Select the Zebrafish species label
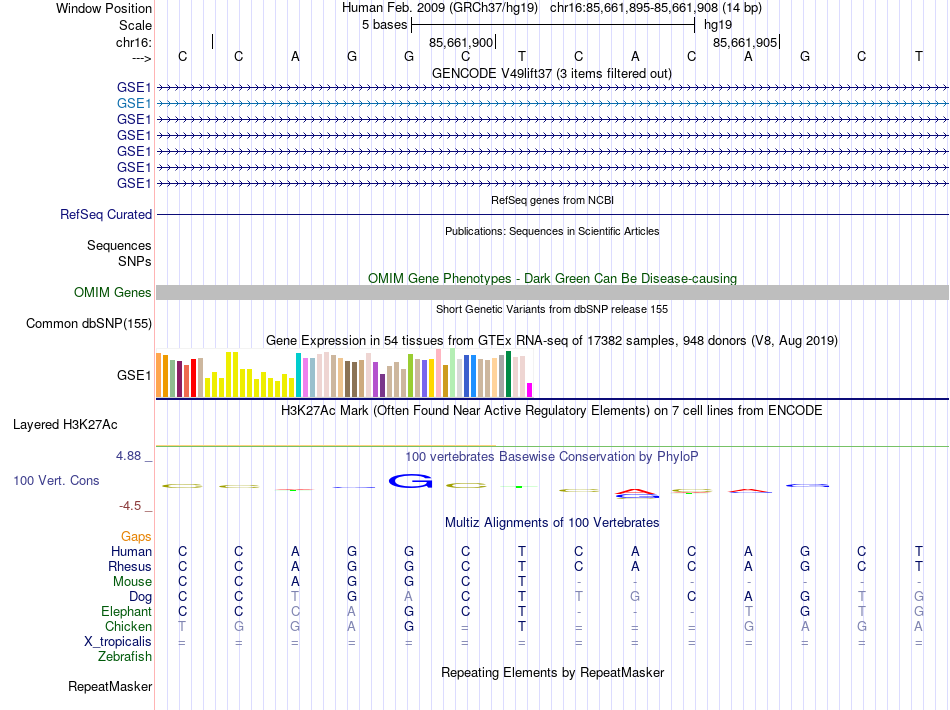The image size is (950, 710). point(125,657)
